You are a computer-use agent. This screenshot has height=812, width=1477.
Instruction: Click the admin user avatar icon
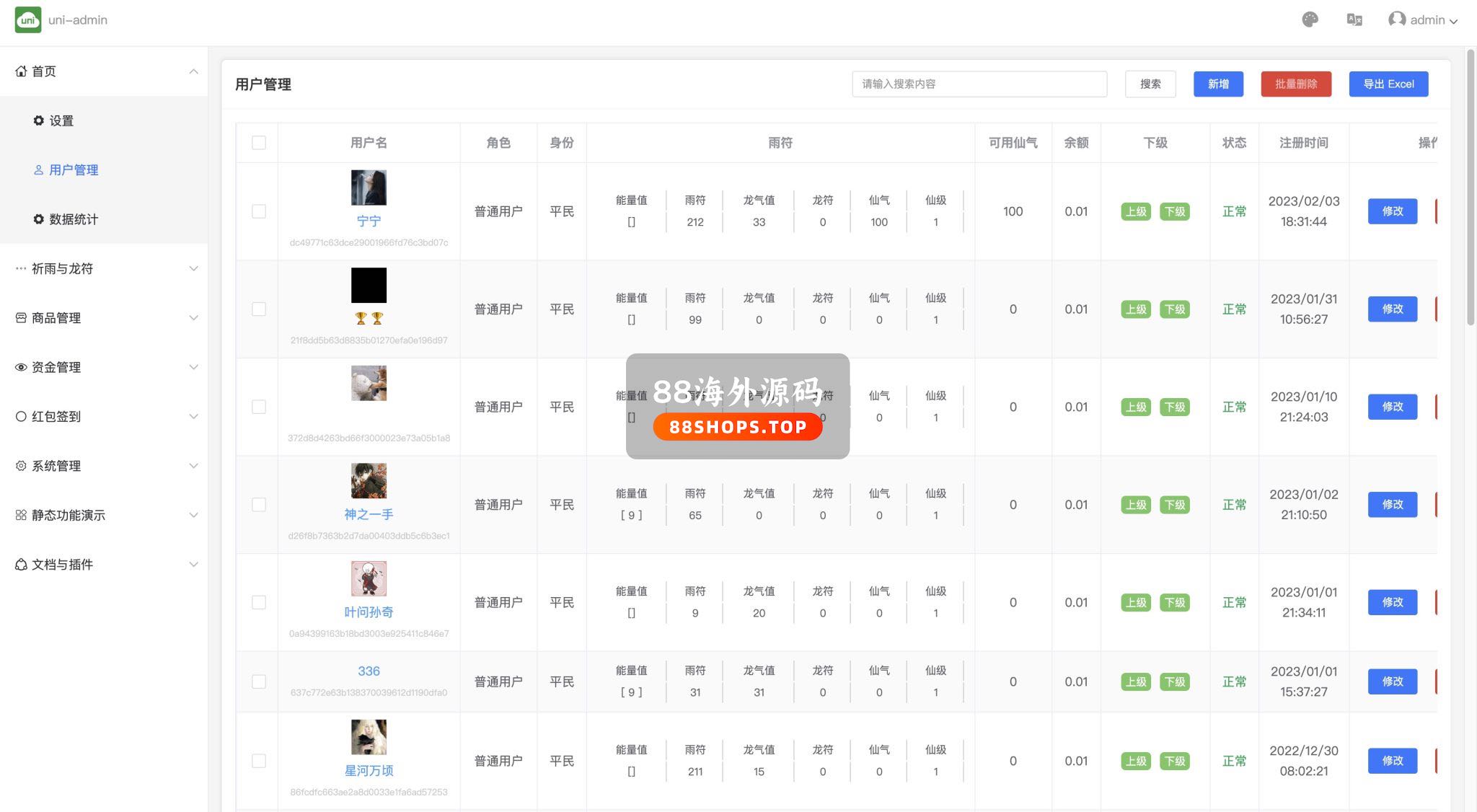click(1397, 19)
